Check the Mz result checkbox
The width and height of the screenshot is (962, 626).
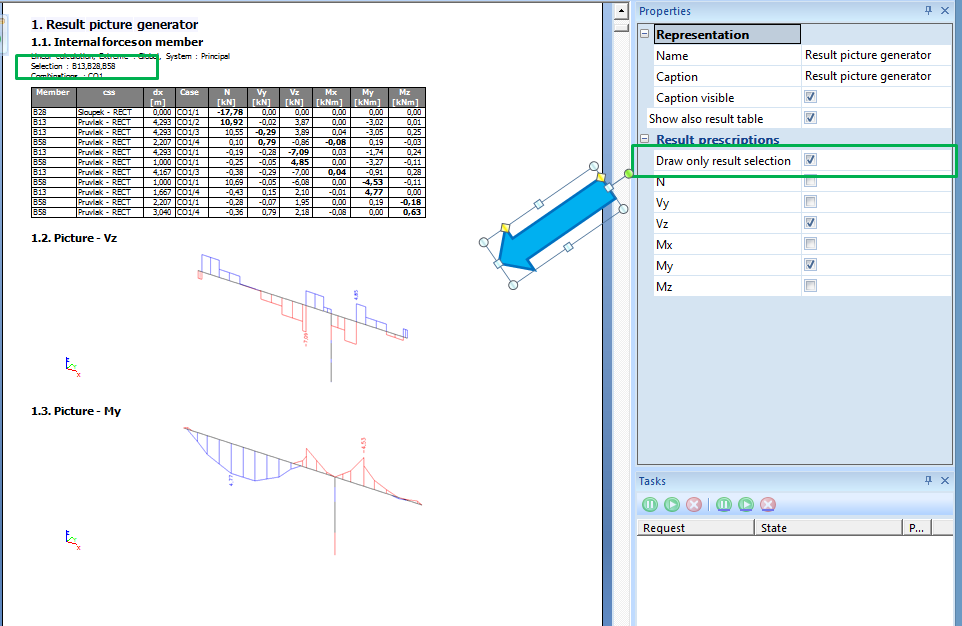810,286
